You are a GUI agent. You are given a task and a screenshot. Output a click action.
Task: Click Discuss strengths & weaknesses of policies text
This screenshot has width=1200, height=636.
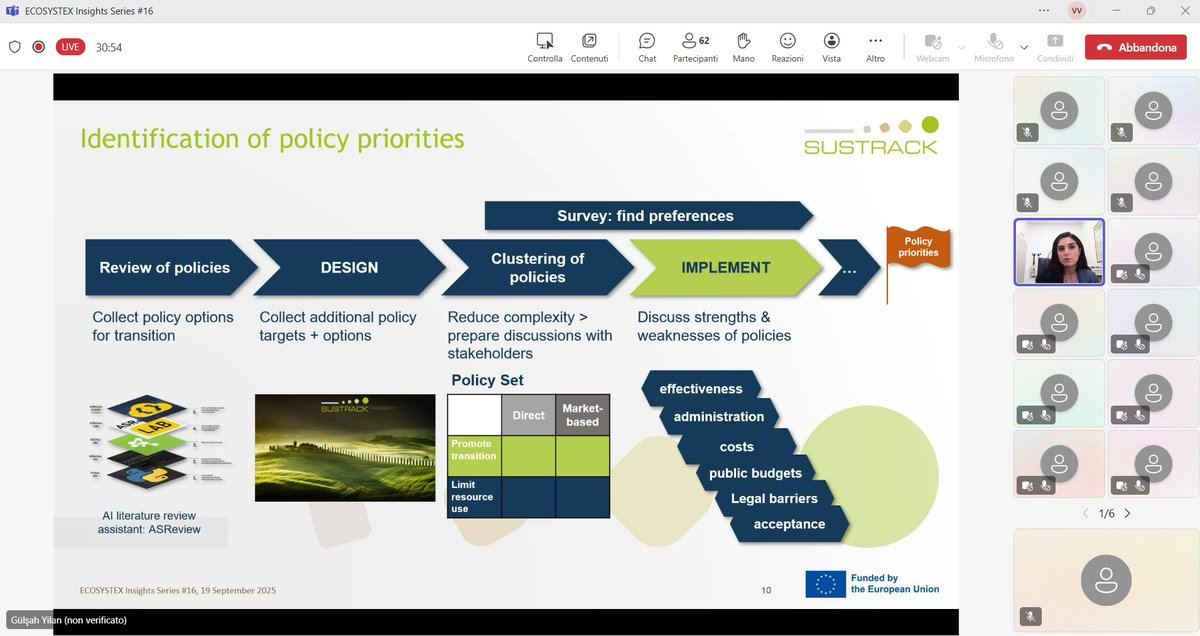(x=714, y=326)
